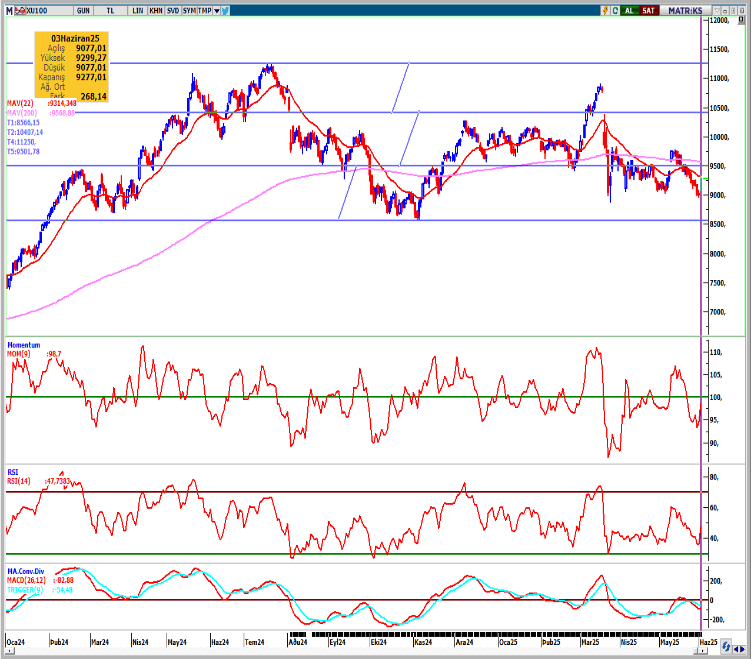Select the TRIGGER(9) indicator label
Screen dimensions: 752x659
(x=24, y=590)
